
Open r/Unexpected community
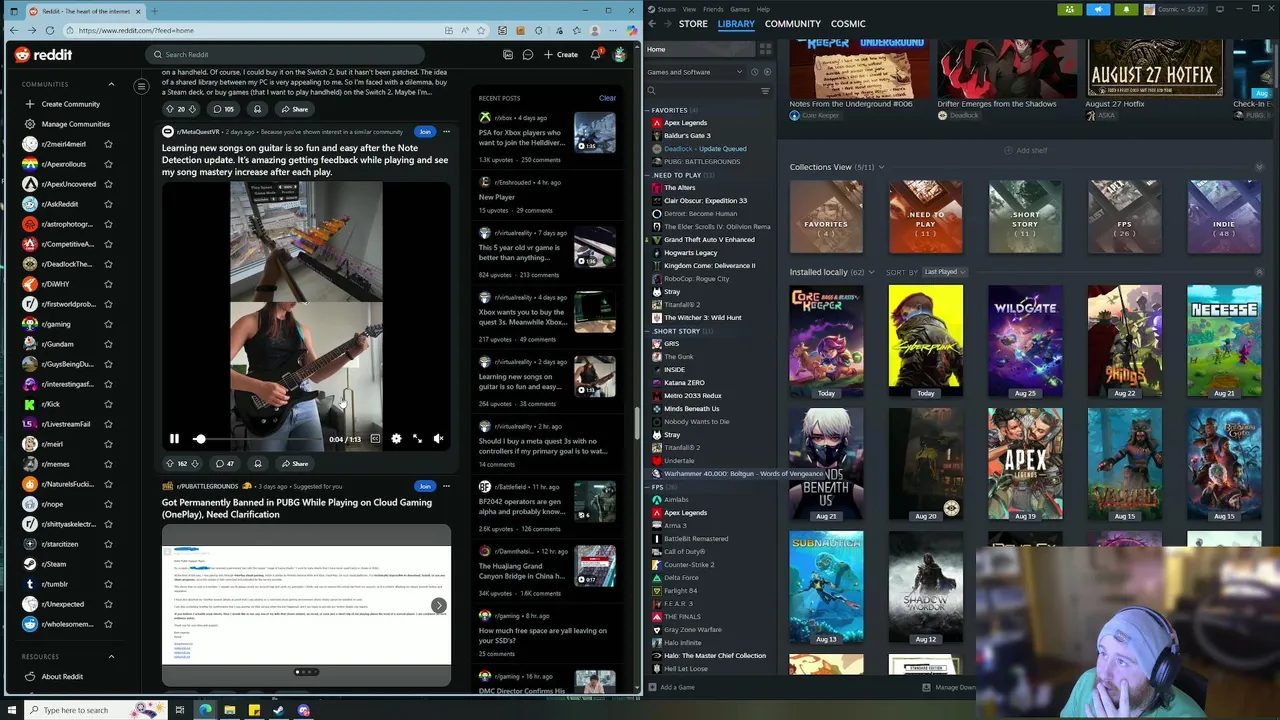[62, 604]
